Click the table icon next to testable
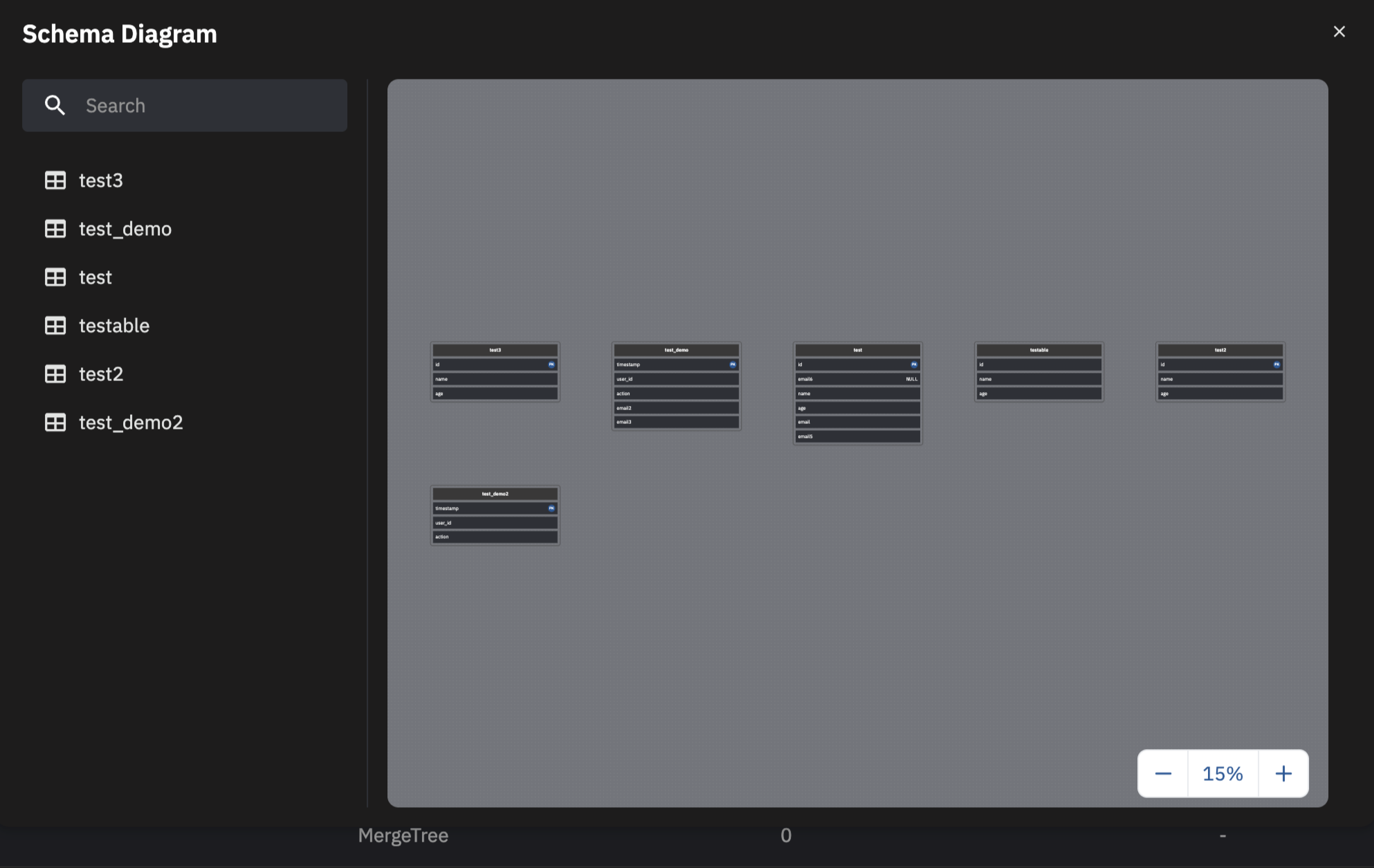 click(x=55, y=326)
